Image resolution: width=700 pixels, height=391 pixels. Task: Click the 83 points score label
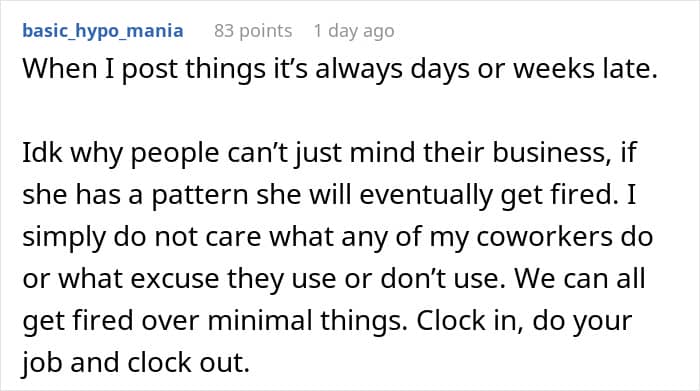(x=253, y=31)
